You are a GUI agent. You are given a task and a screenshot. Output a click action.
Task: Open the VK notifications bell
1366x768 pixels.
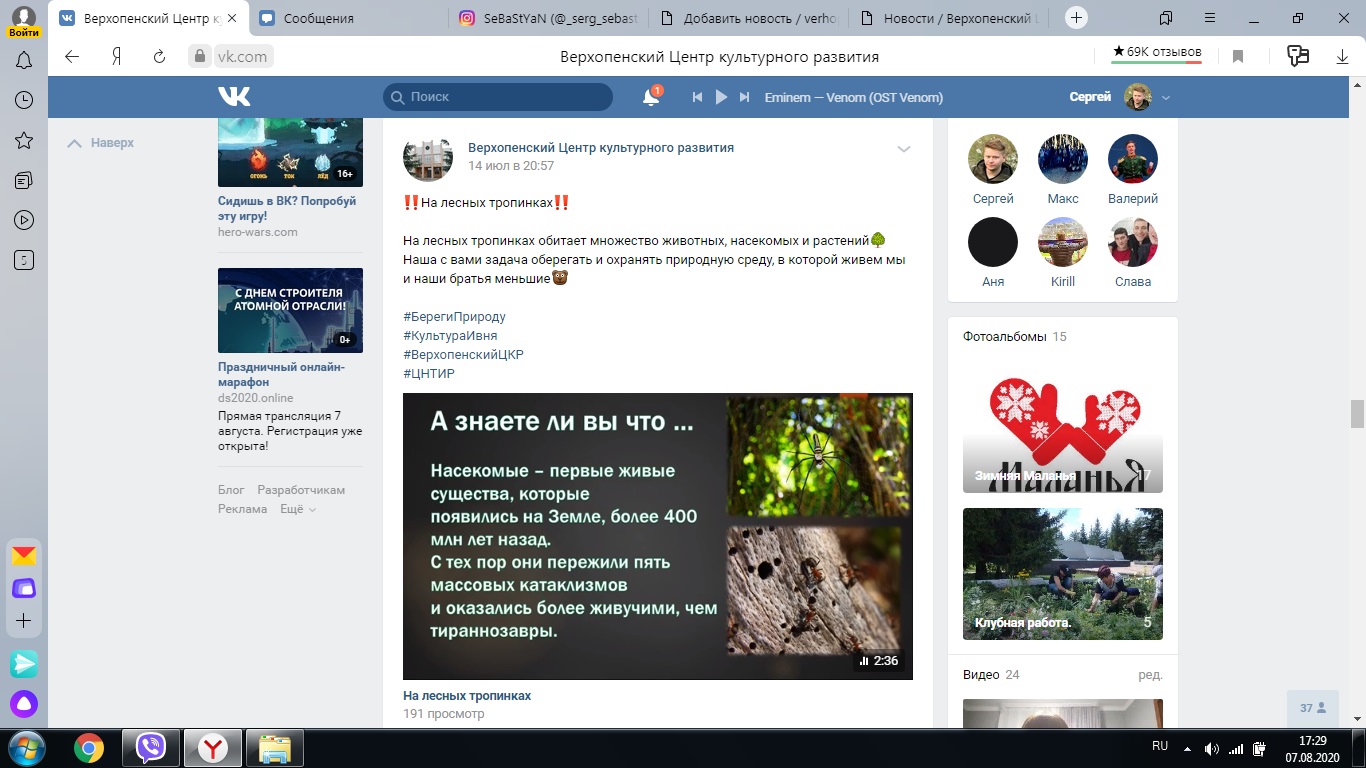651,97
